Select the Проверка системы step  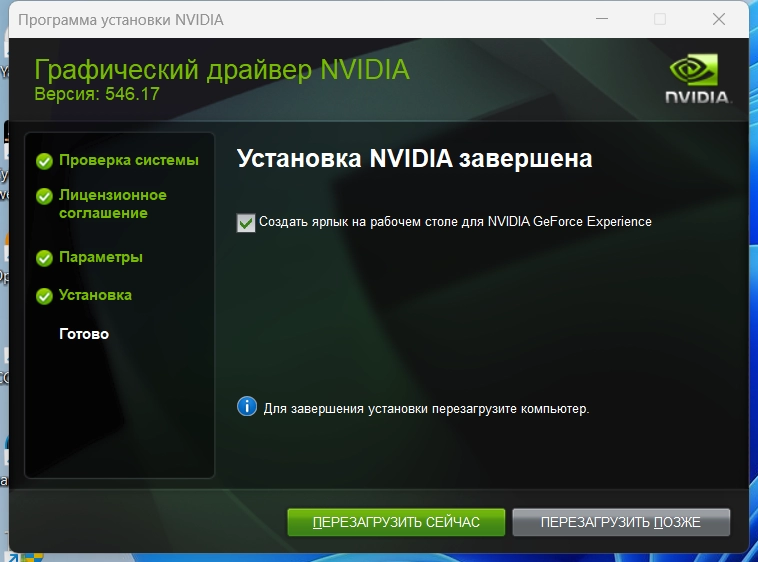(x=129, y=160)
